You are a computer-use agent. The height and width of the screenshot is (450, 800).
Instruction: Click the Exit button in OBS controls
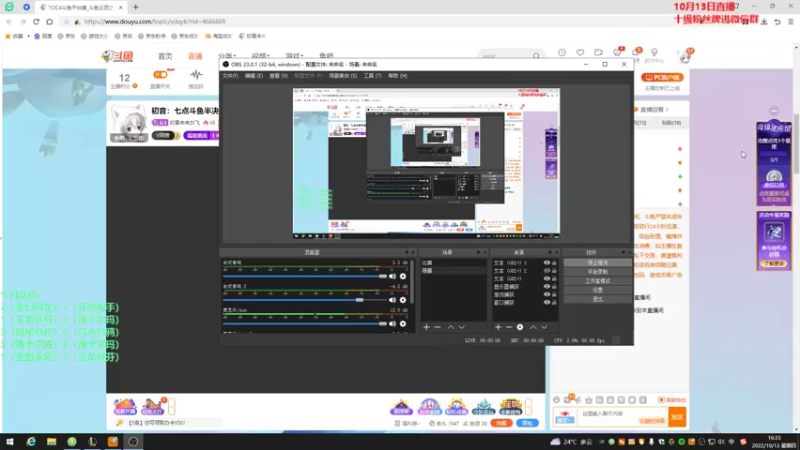597,299
